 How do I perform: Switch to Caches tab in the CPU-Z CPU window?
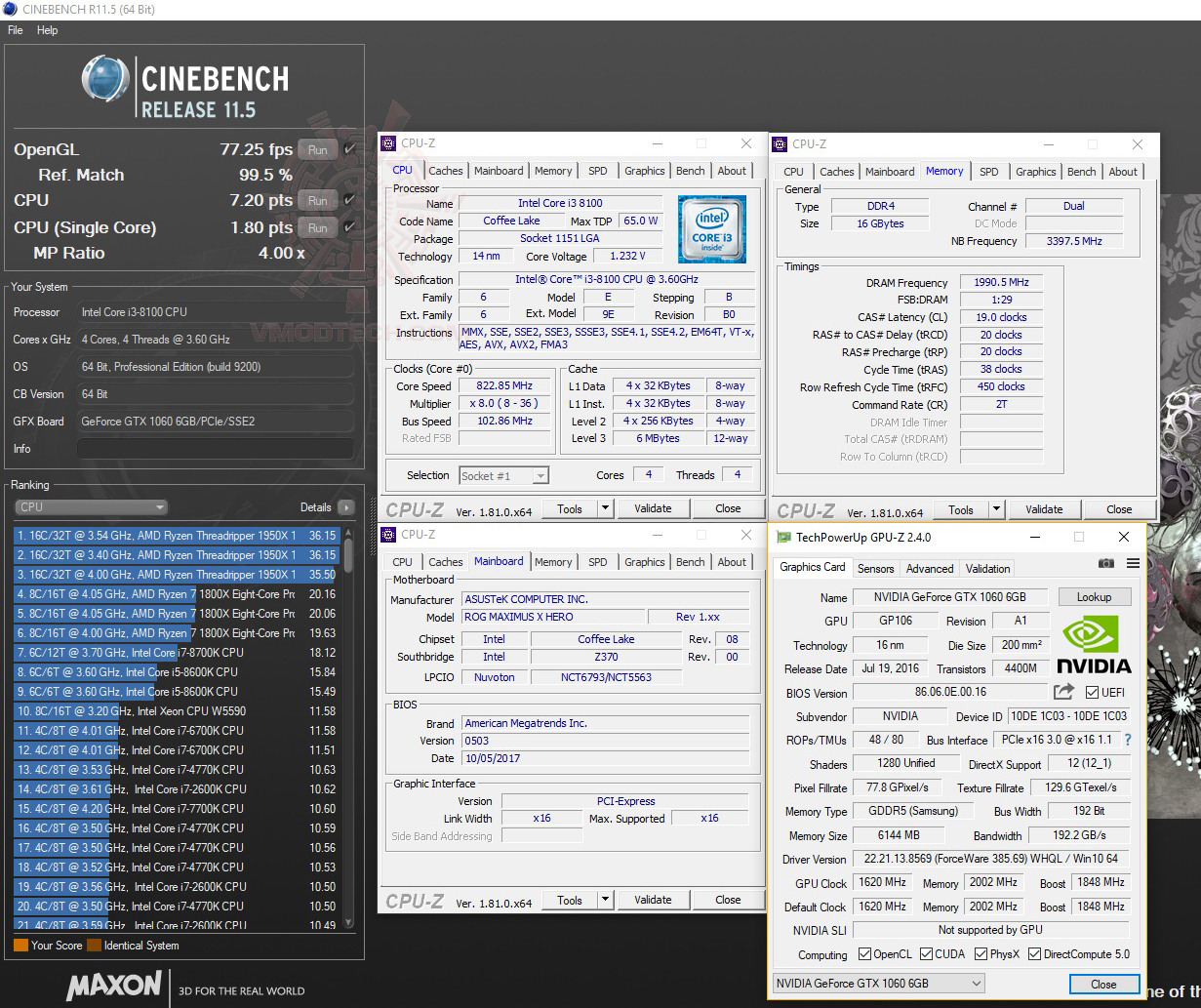click(446, 171)
